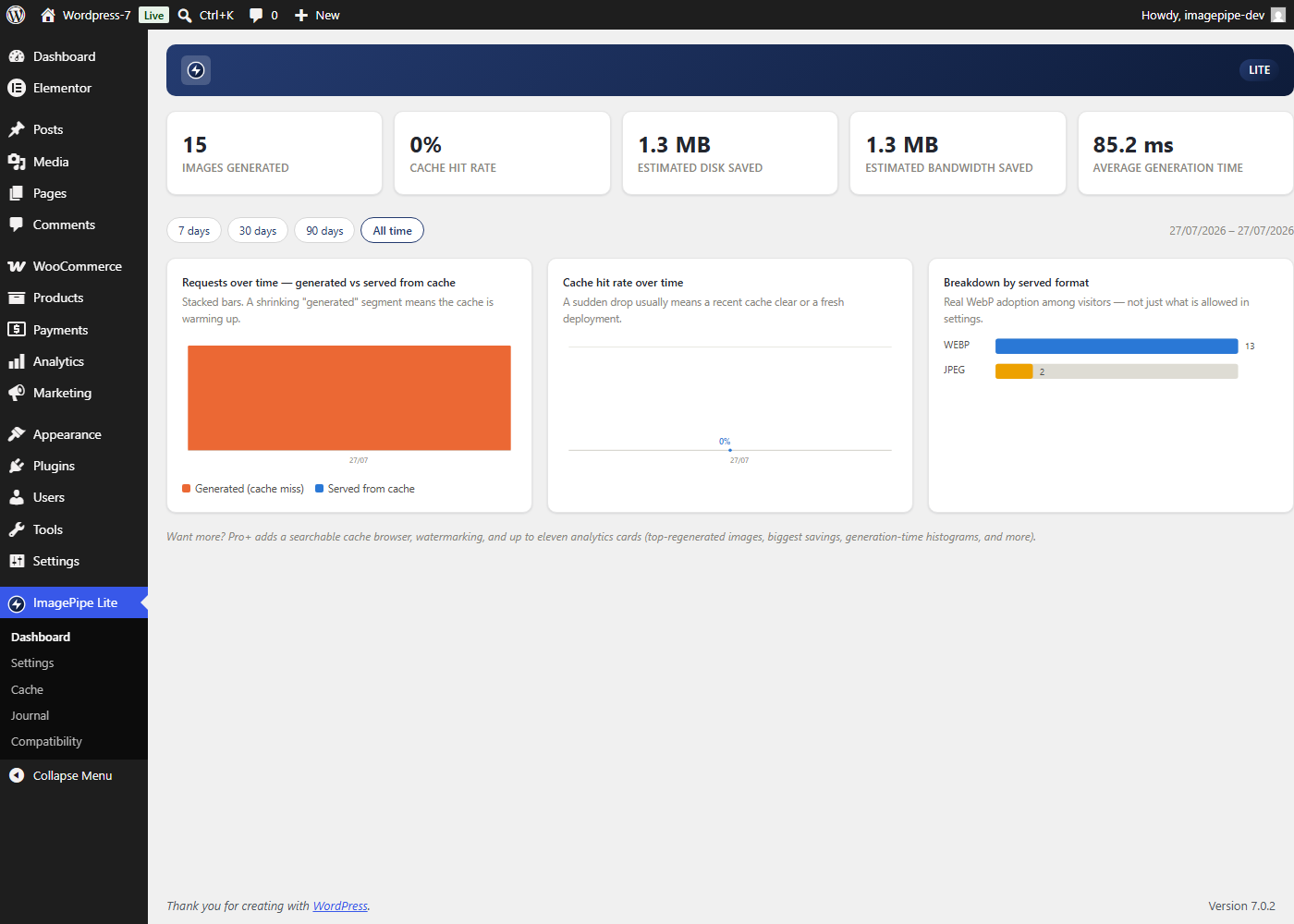Click the Live status badge
The image size is (1294, 924).
tap(153, 15)
